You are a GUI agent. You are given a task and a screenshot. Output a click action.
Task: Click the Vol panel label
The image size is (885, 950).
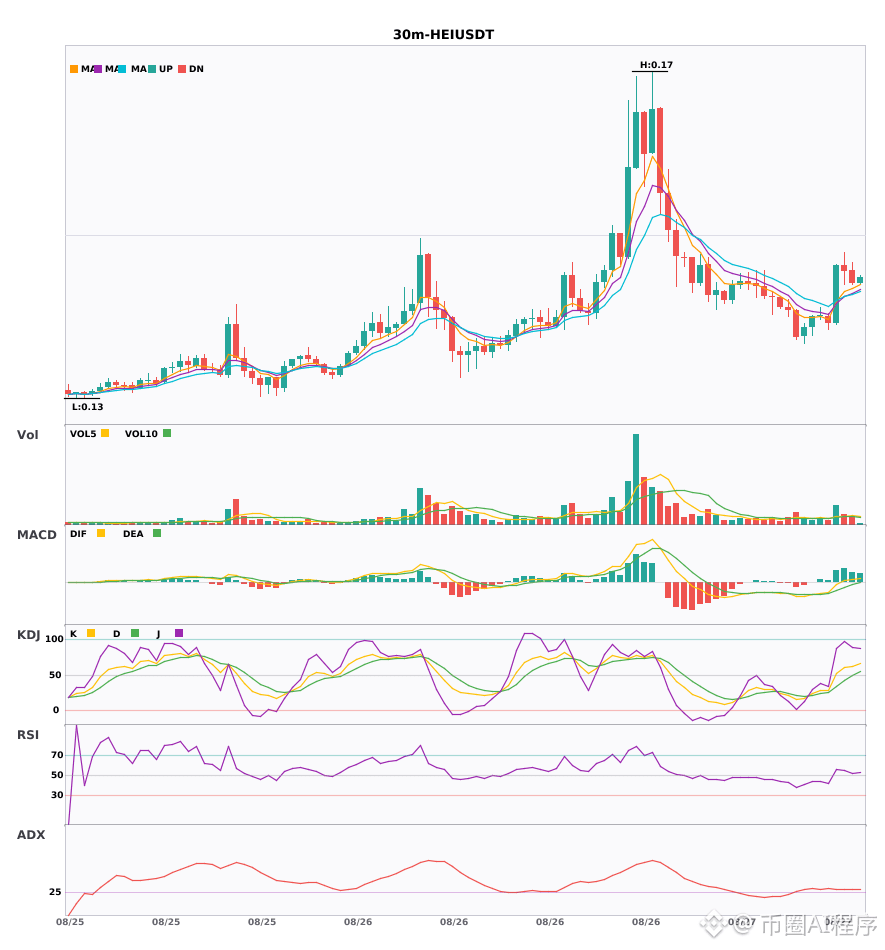pyautogui.click(x=27, y=435)
